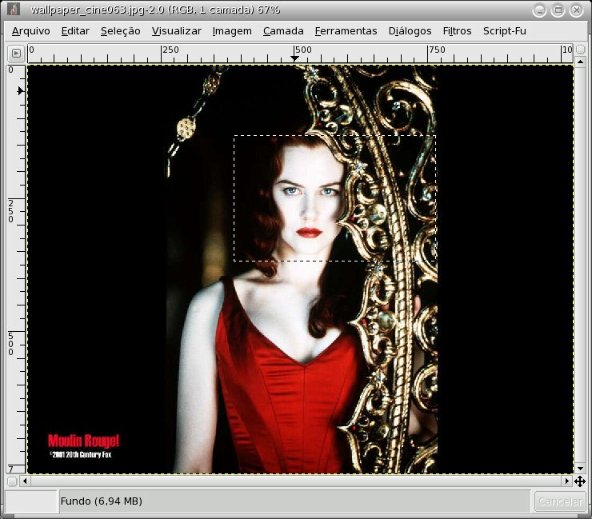This screenshot has width=592, height=519.
Task: Click the Moulin Rouge! text in image
Action: tap(83, 440)
